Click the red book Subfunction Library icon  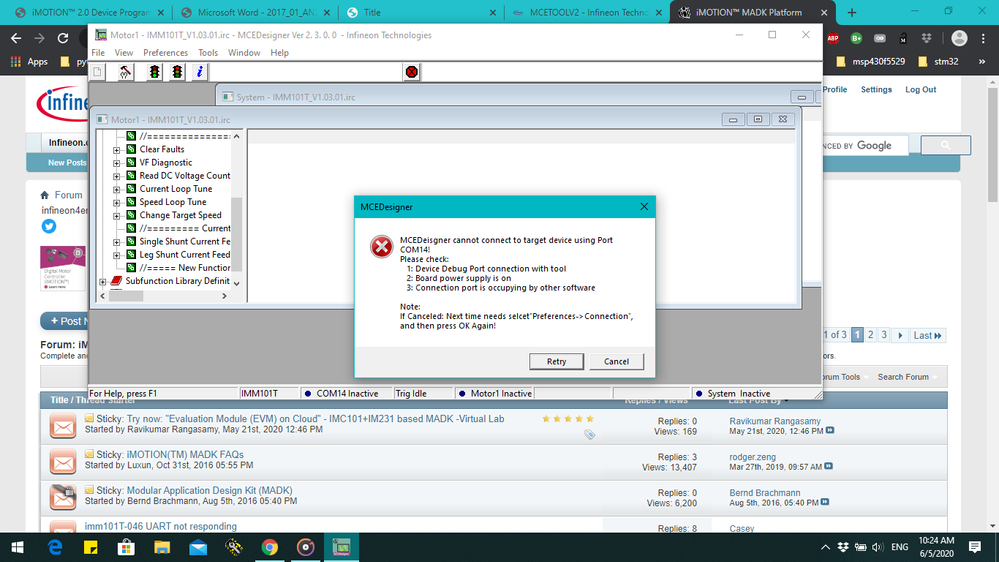(116, 281)
